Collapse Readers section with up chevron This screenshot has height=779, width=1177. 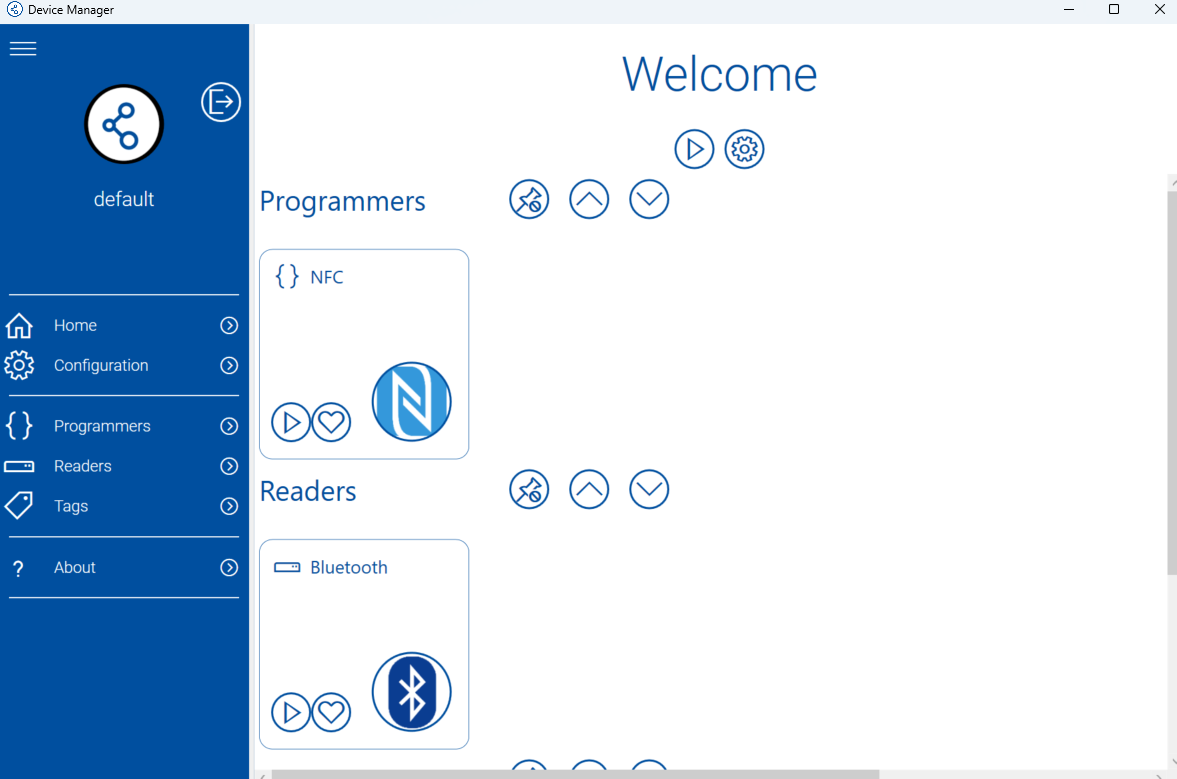tap(589, 489)
